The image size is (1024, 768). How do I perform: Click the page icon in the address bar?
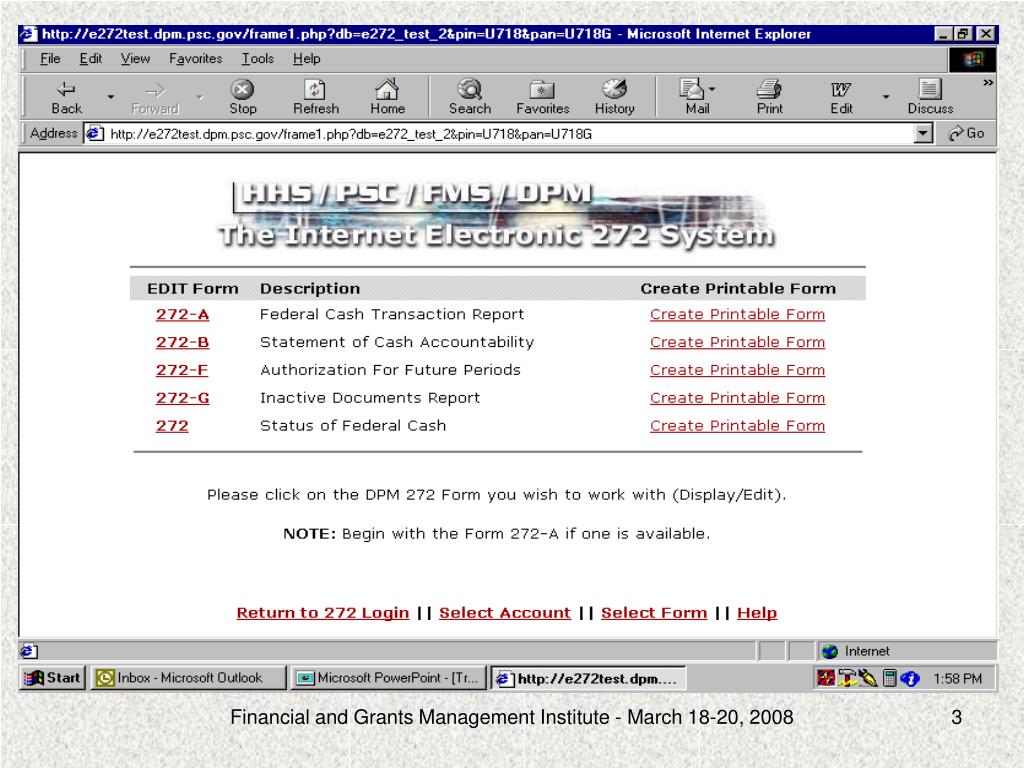coord(95,133)
